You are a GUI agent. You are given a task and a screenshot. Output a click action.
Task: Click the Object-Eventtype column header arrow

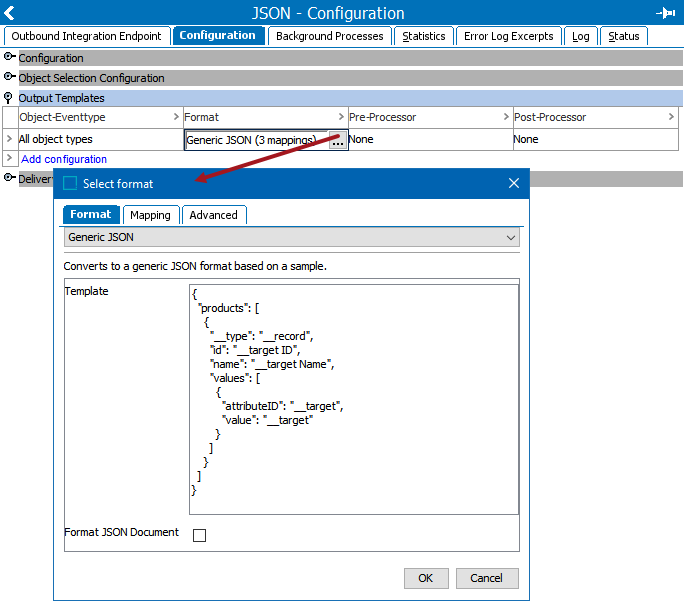click(176, 118)
